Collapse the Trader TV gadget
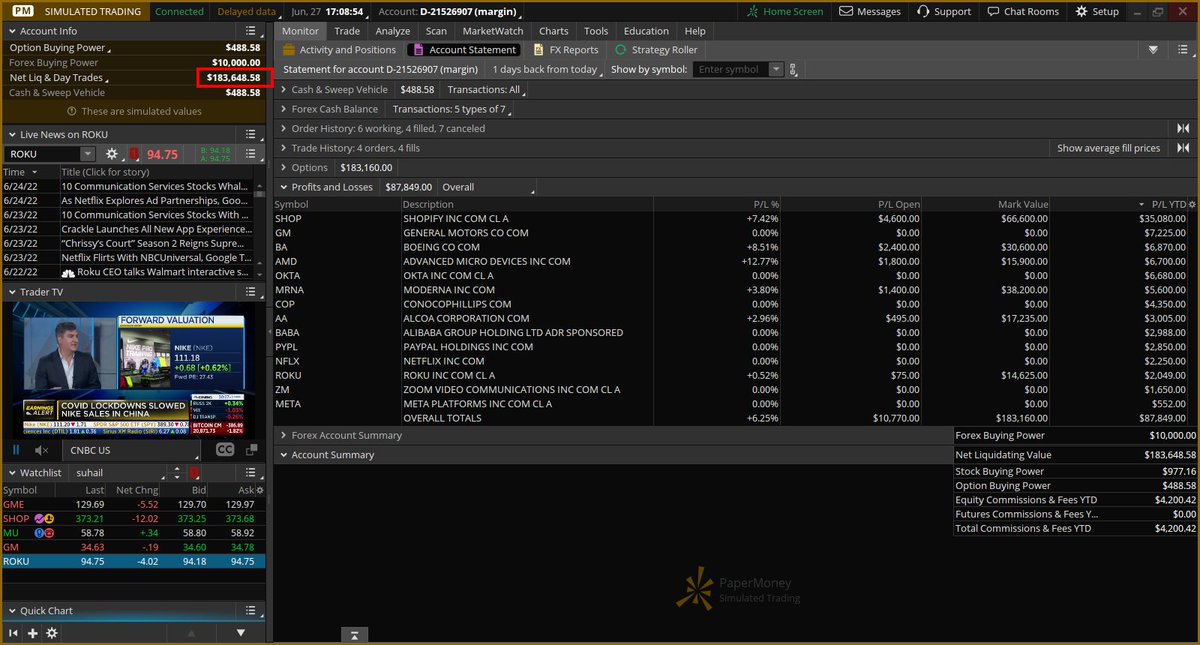The width and height of the screenshot is (1200, 645). click(x=12, y=292)
